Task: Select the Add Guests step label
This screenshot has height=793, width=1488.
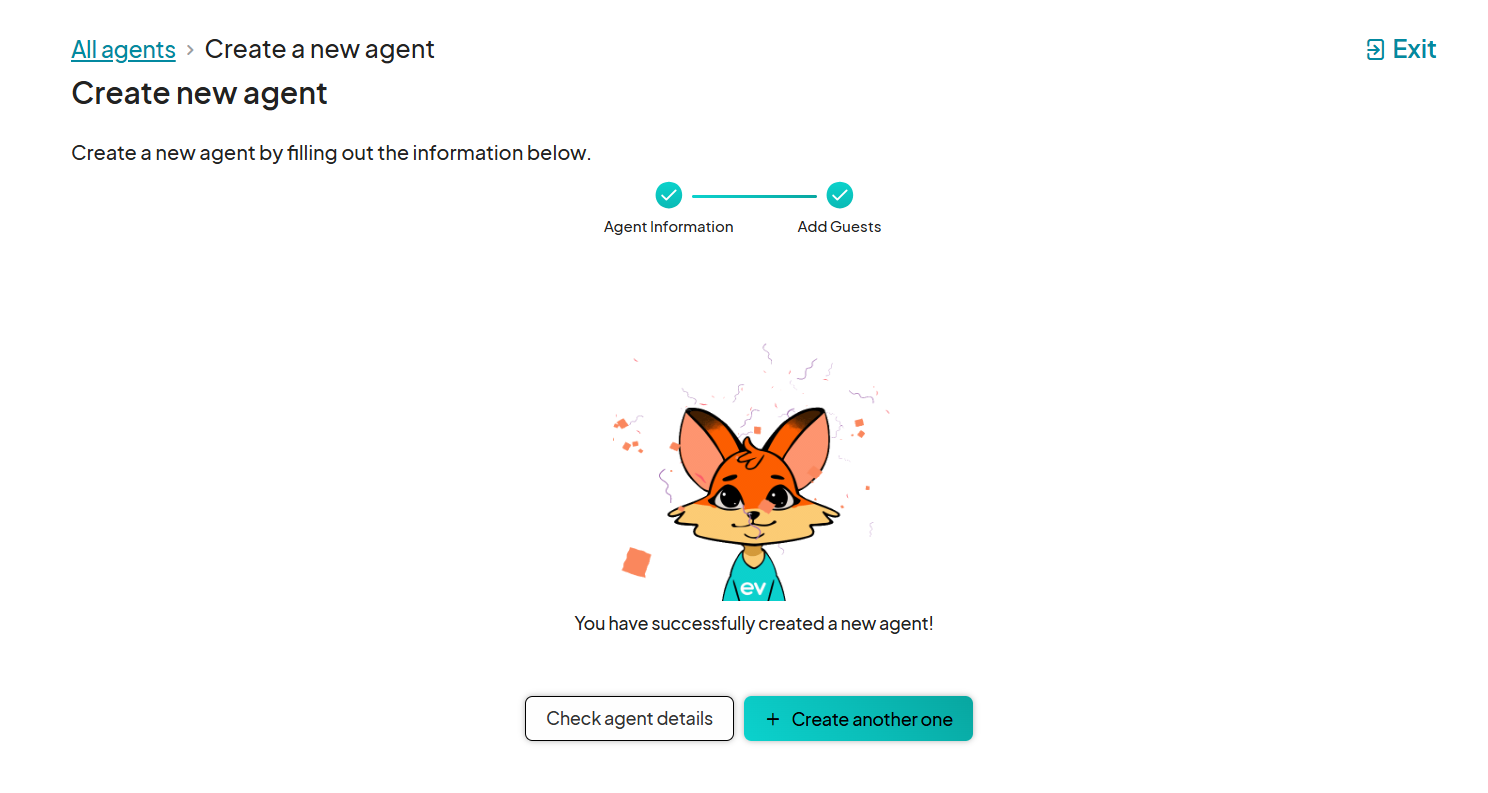Action: click(x=839, y=227)
